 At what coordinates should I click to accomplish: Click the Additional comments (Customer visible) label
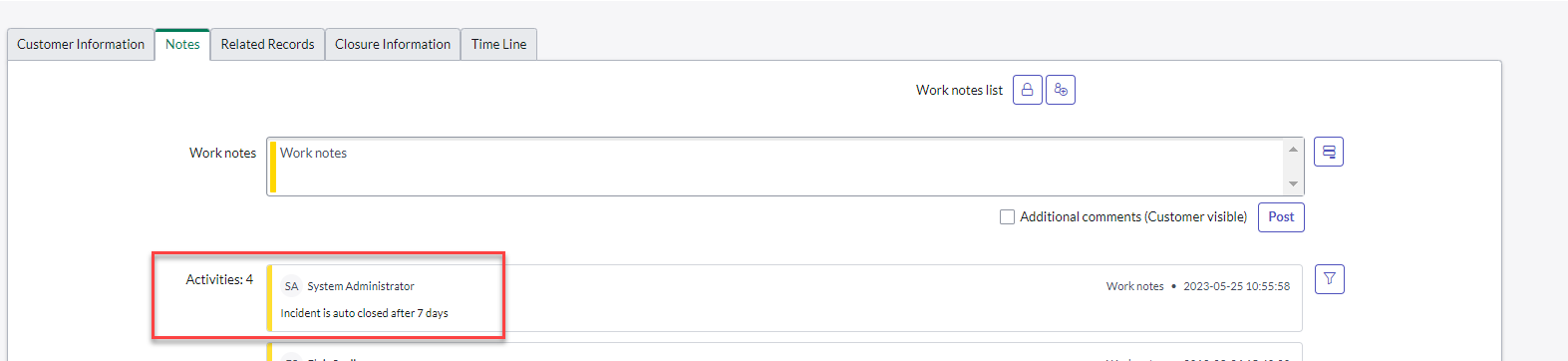coord(1133,216)
